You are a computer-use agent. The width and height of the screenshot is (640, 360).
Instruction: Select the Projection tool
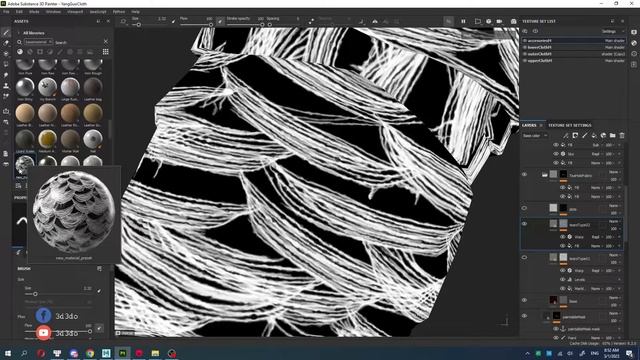coord(6,53)
